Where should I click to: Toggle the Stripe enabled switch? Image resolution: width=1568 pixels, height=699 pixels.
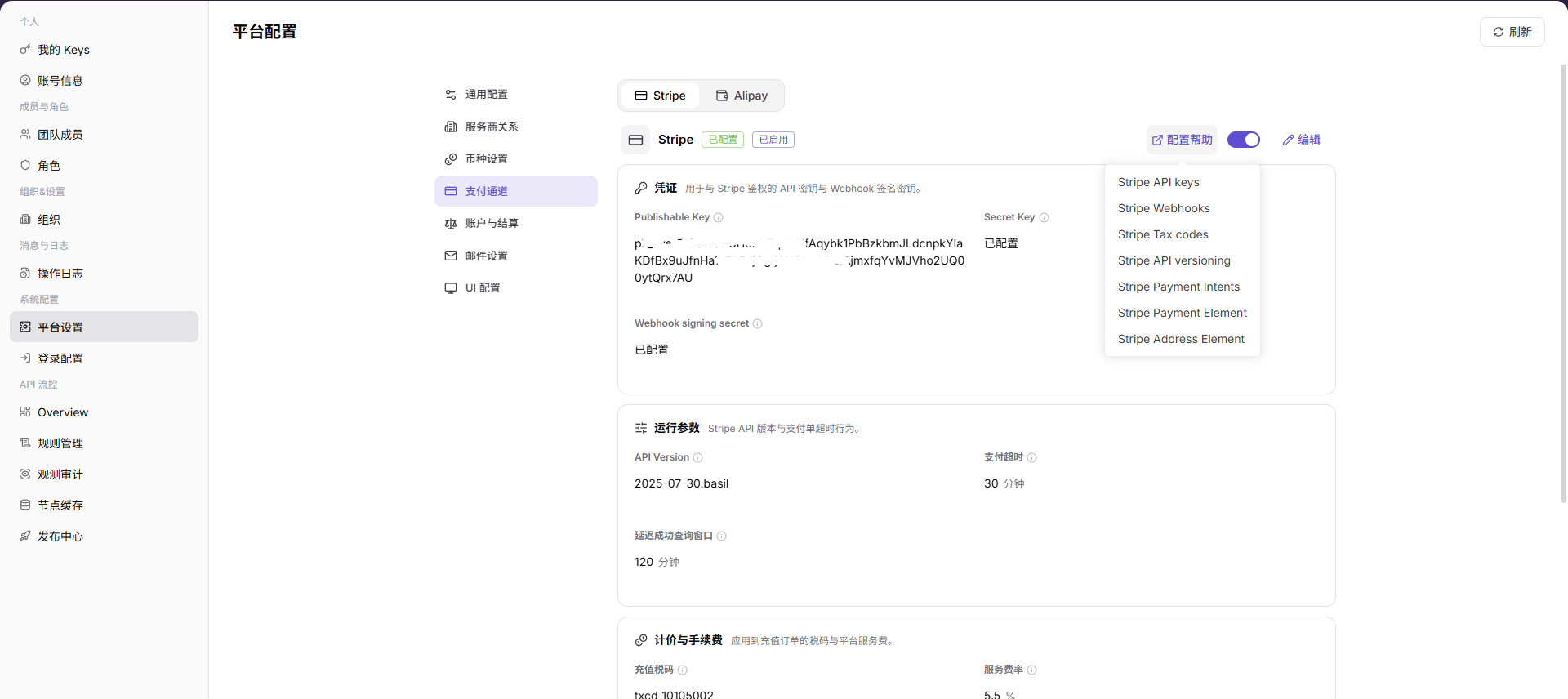click(1244, 140)
